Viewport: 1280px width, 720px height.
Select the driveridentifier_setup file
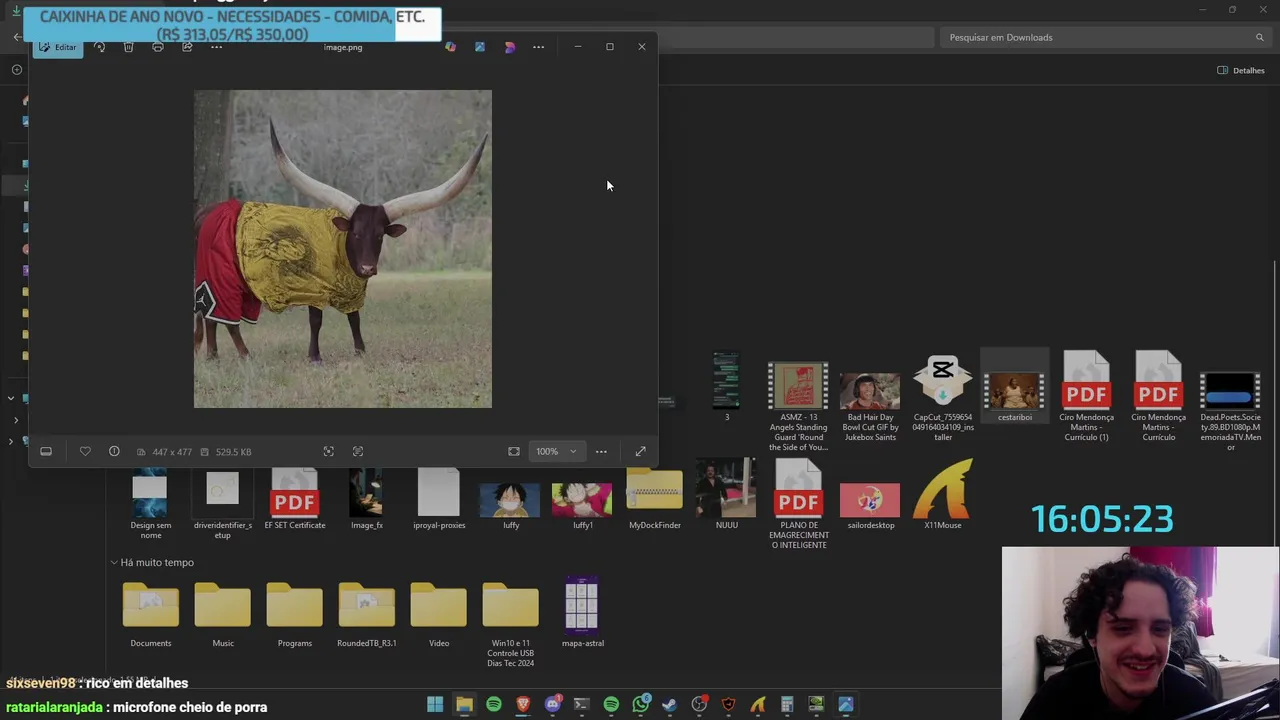223,503
